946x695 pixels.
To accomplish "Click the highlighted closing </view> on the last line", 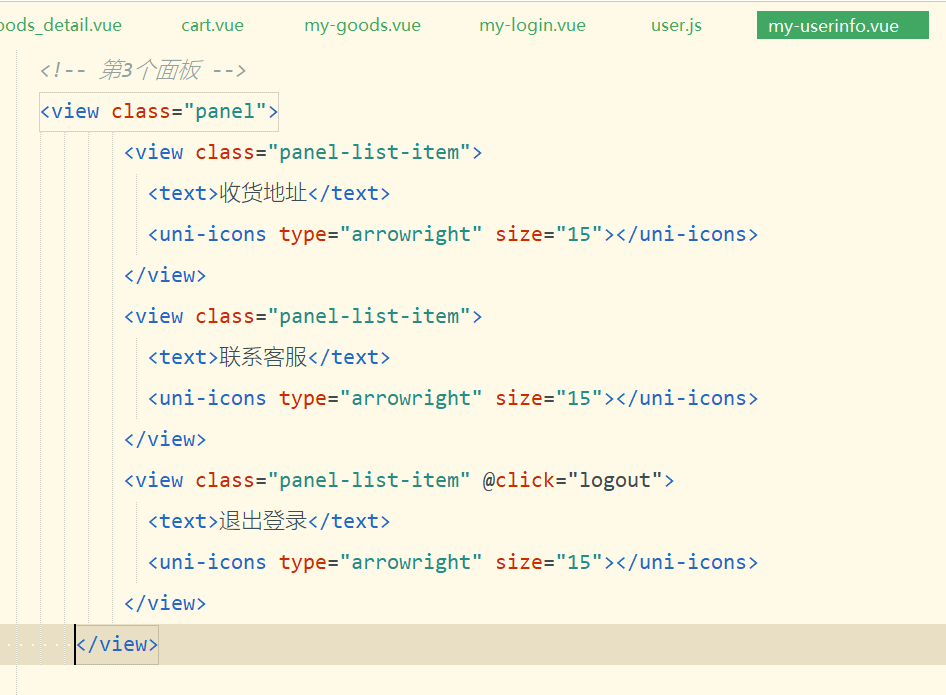I will click(x=117, y=644).
